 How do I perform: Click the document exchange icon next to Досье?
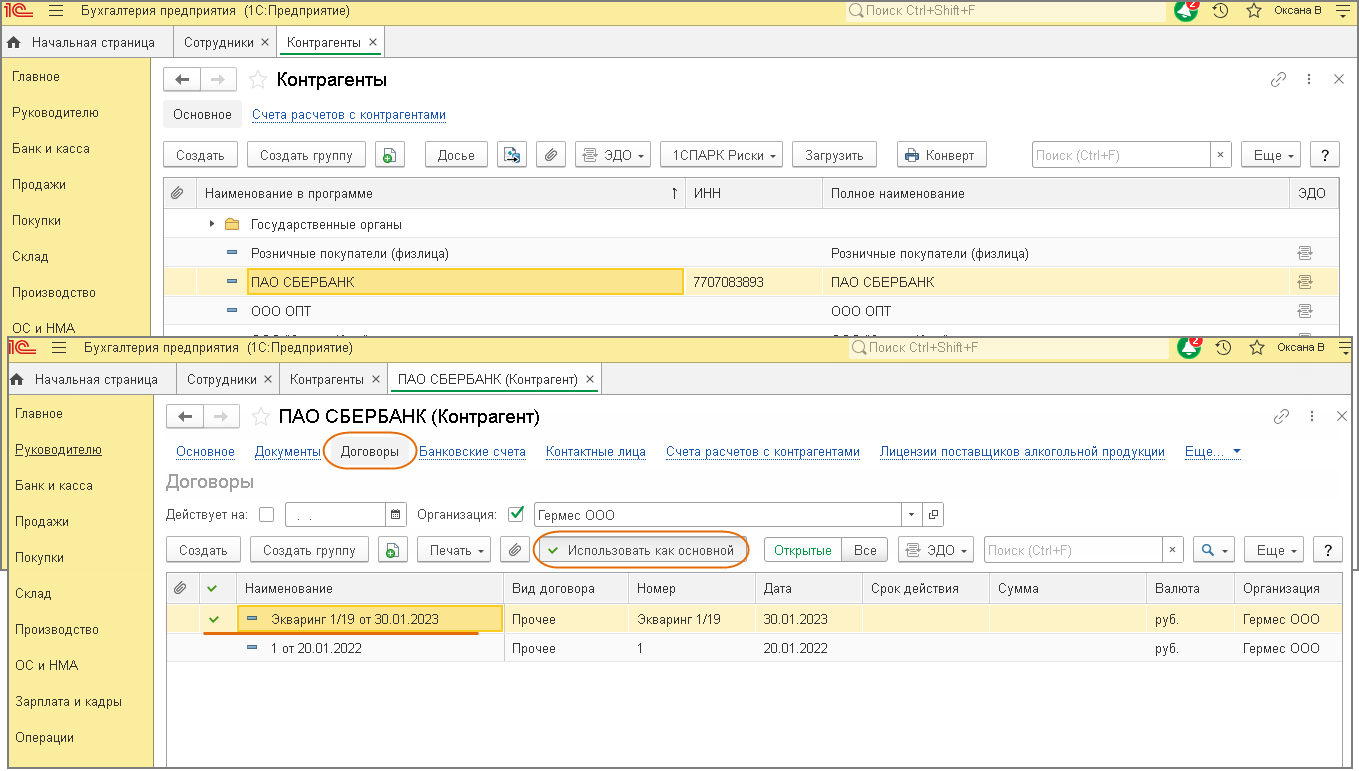coord(512,155)
